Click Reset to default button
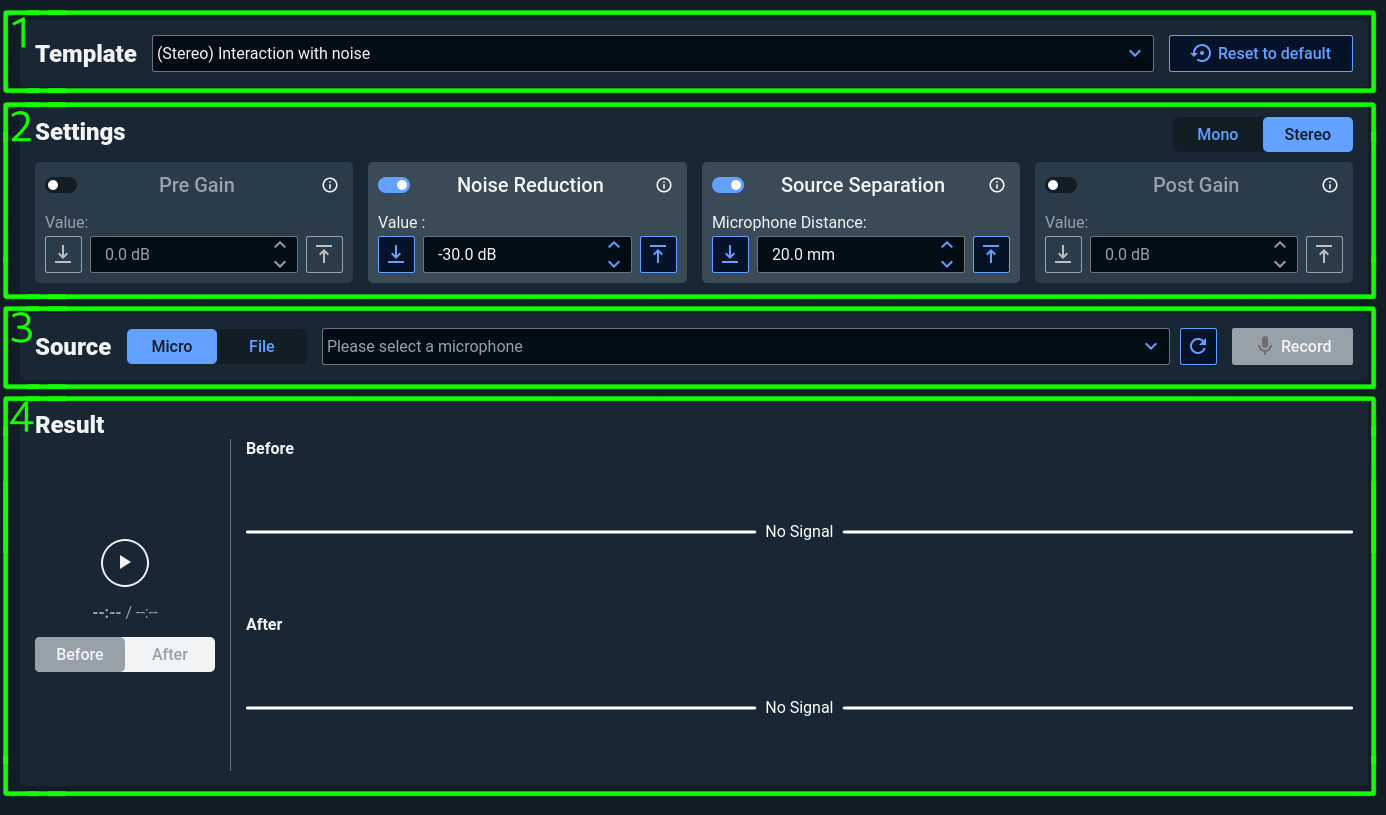The height and width of the screenshot is (815, 1386). 1260,54
